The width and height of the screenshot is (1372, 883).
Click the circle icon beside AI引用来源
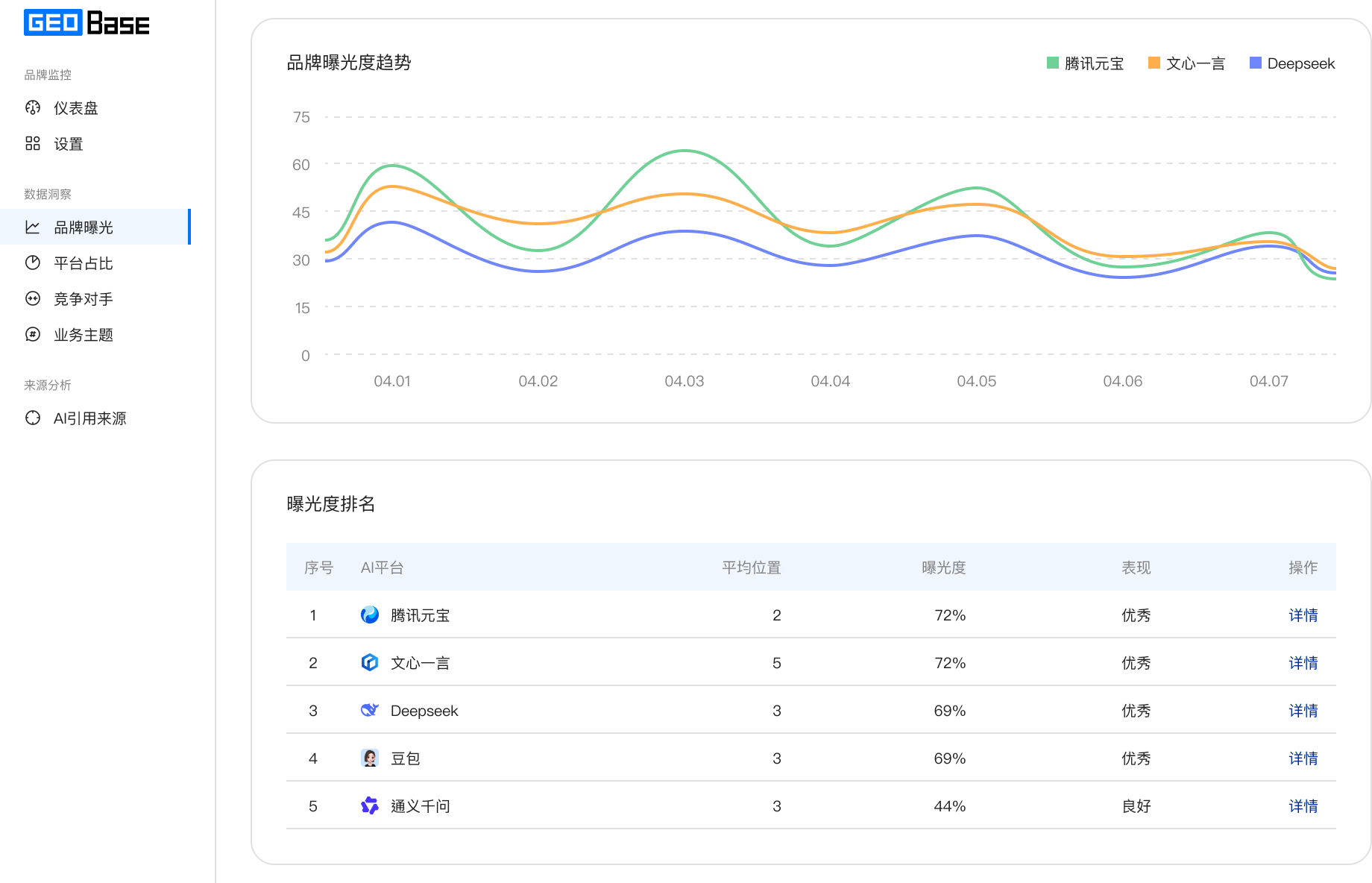tap(33, 418)
